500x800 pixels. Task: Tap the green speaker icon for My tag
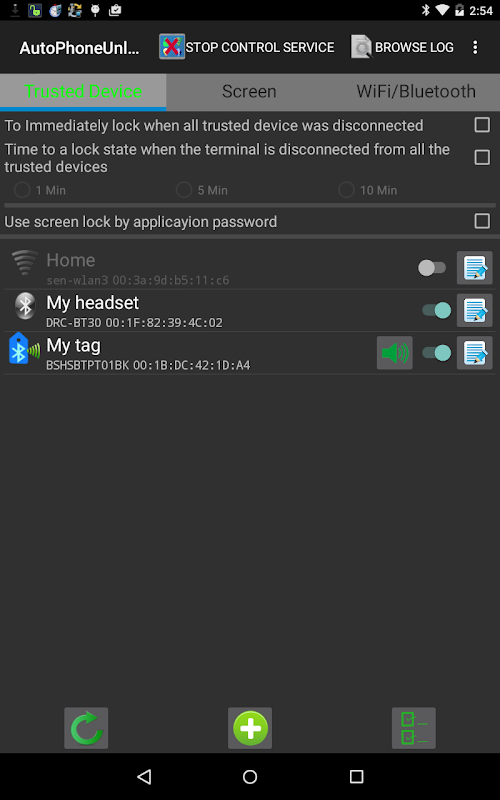click(395, 353)
